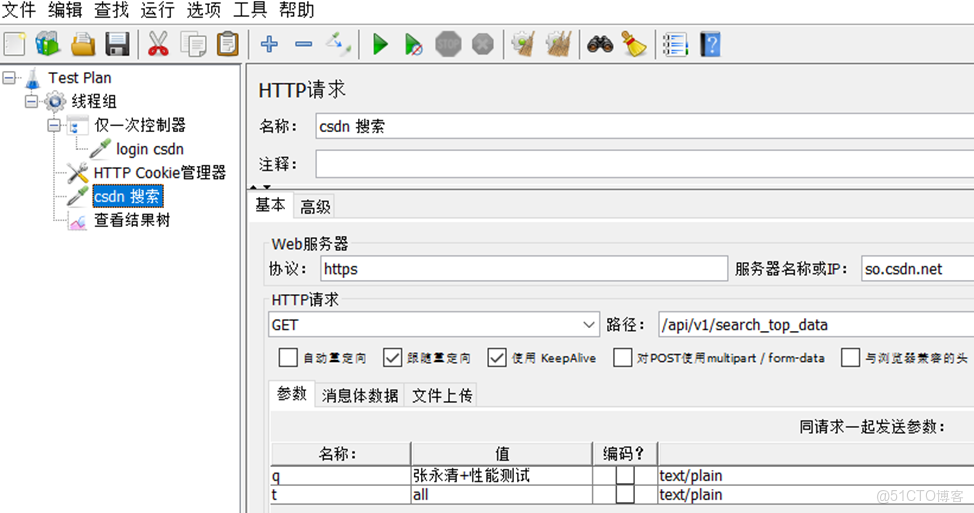Click the Open file folder icon
This screenshot has width=974, height=513.
coord(83,45)
